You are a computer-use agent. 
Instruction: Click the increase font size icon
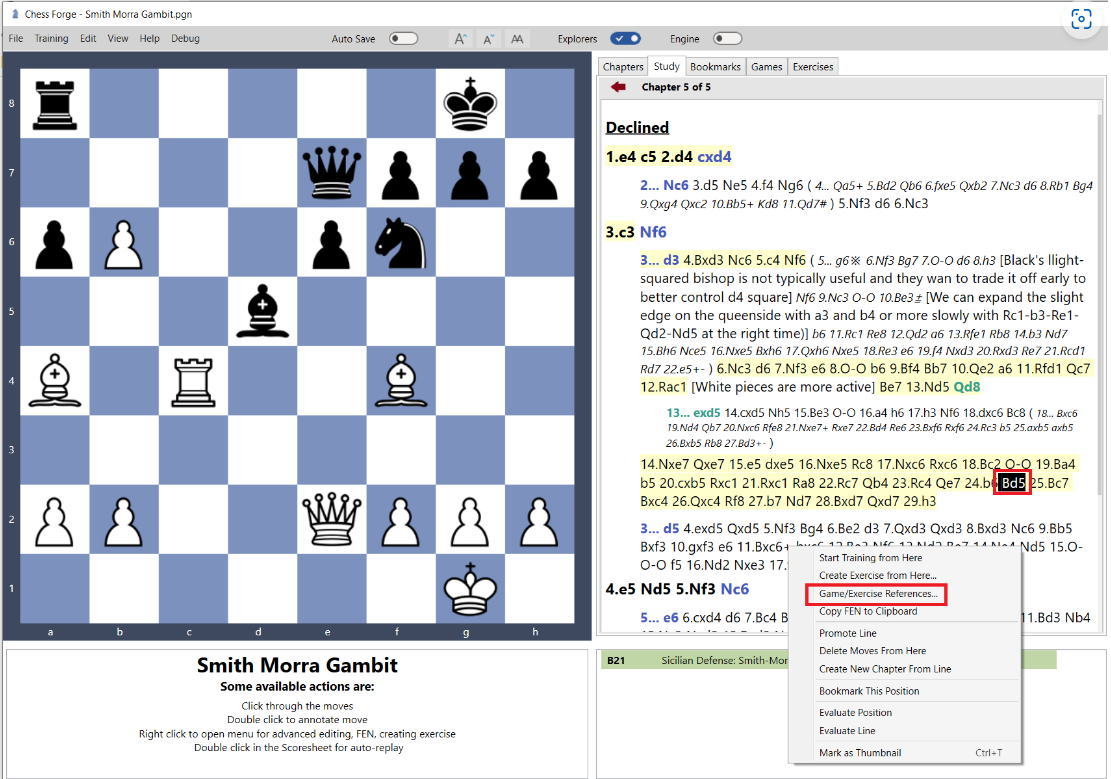coord(460,38)
